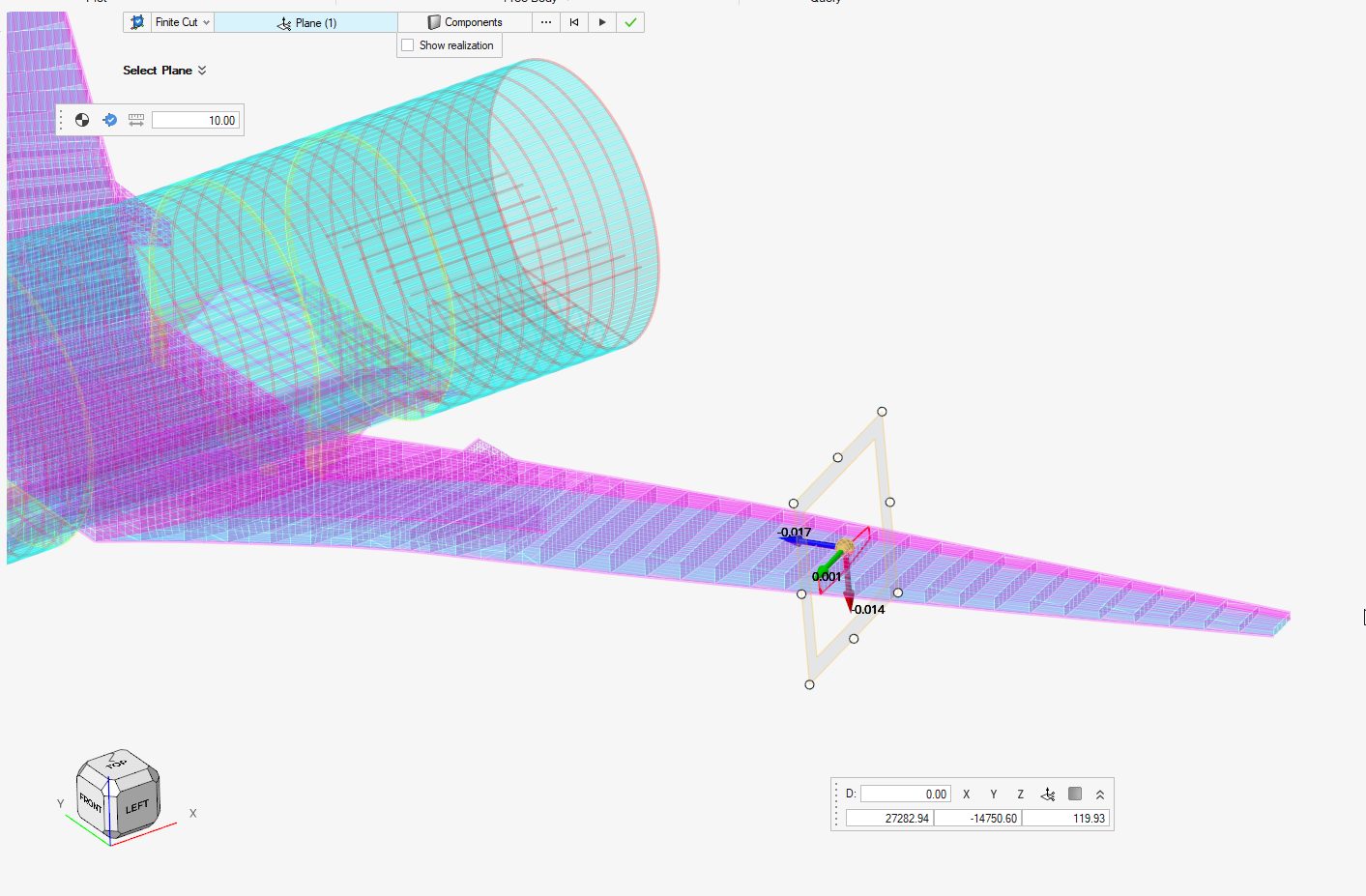Expand the Select Plane chevron
Image resolution: width=1366 pixels, height=896 pixels.
click(x=202, y=71)
